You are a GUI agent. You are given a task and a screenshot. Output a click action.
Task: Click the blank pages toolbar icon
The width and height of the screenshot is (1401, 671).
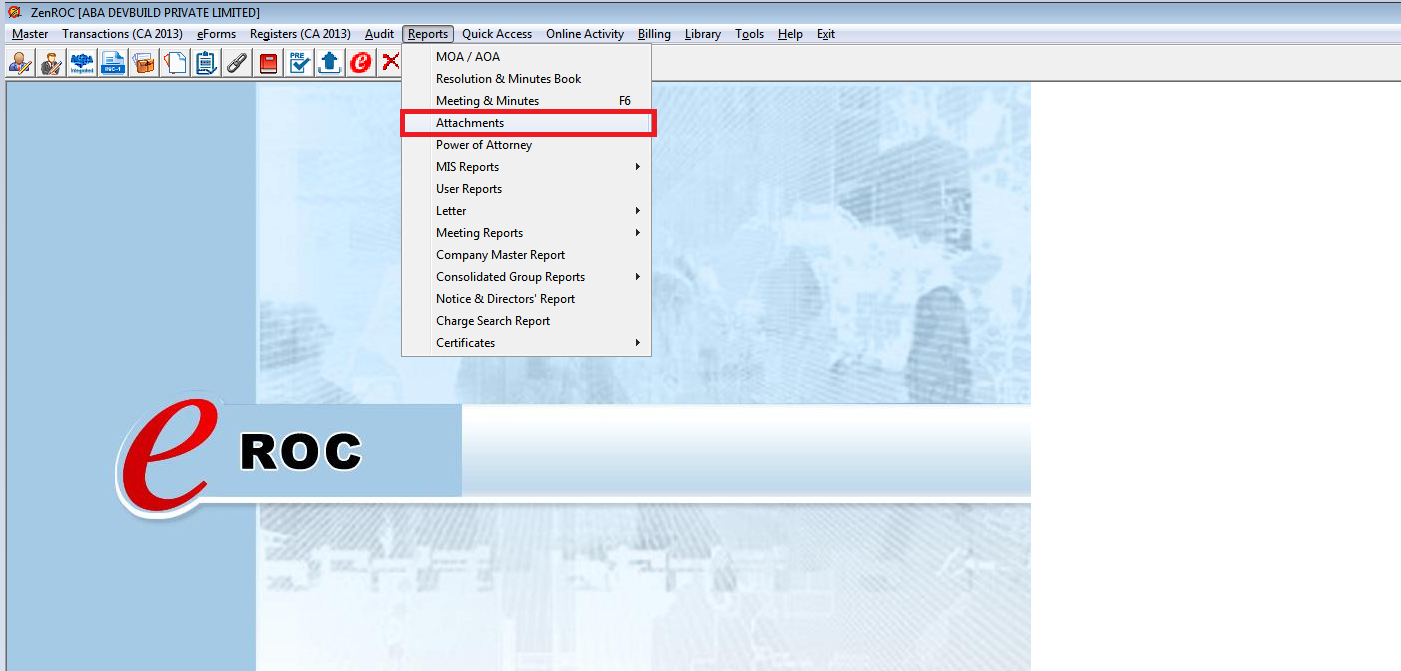pos(175,63)
